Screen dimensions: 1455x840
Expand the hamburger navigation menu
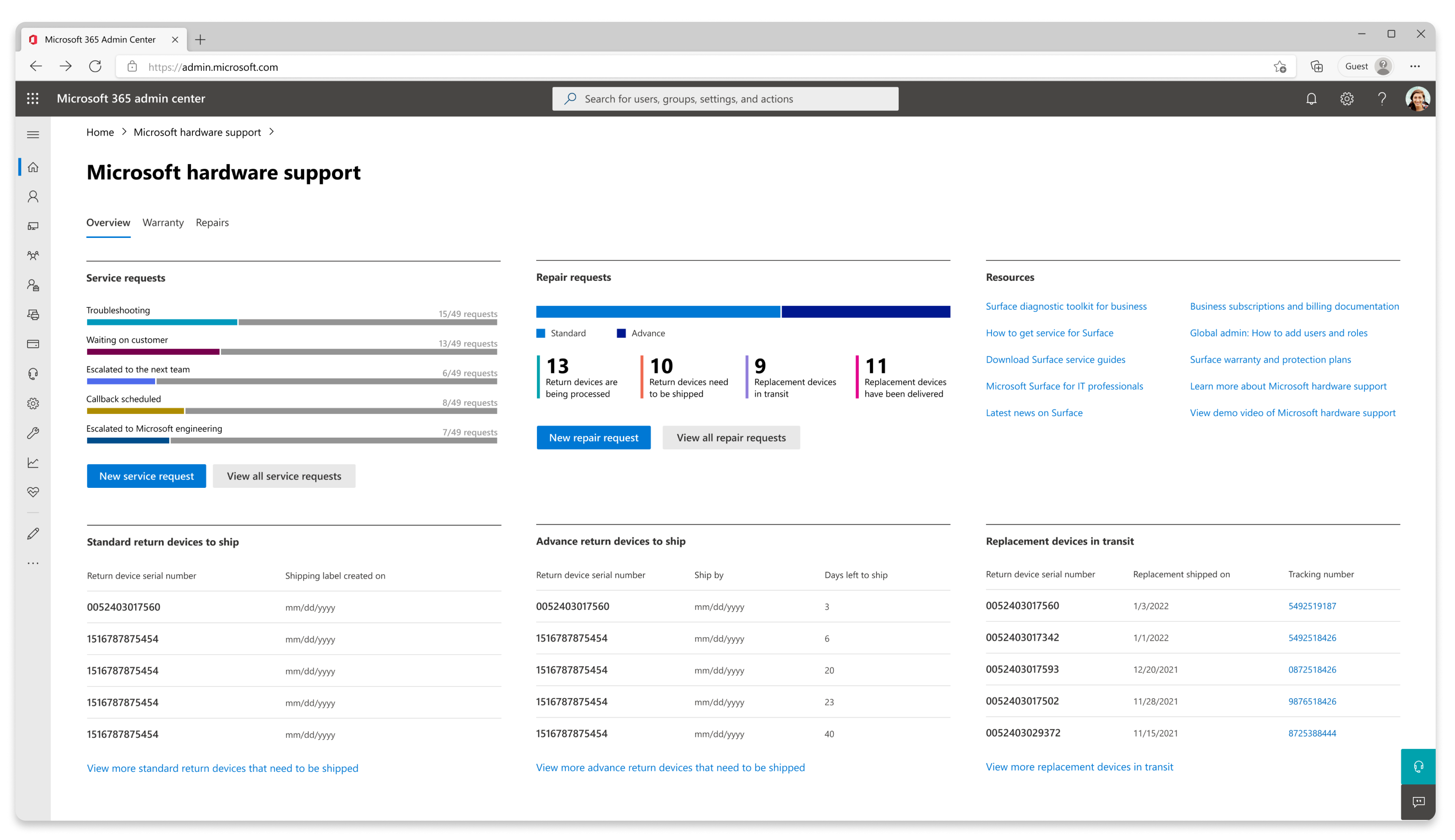pos(33,135)
